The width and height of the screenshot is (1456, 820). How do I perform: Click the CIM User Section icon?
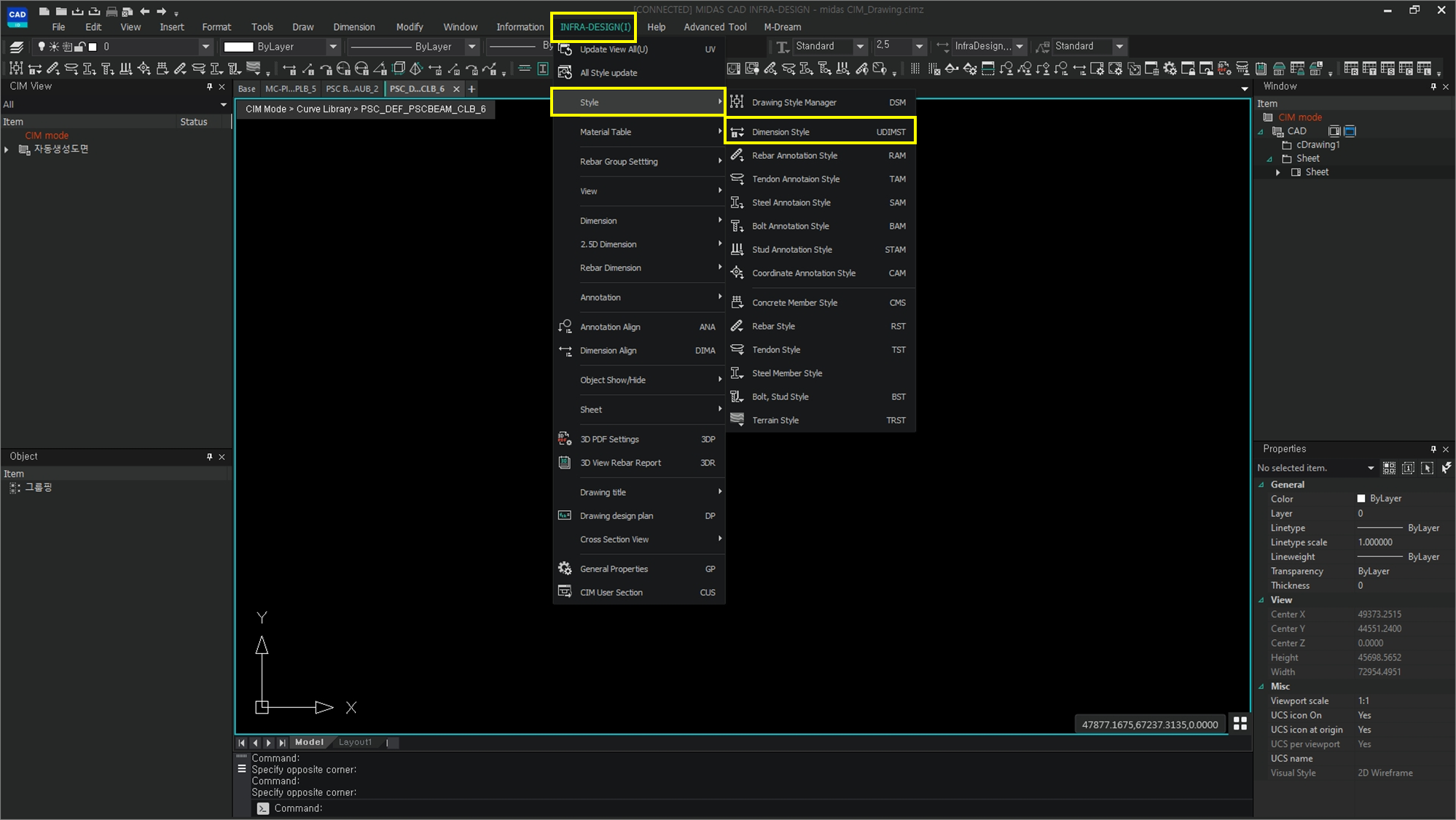565,592
